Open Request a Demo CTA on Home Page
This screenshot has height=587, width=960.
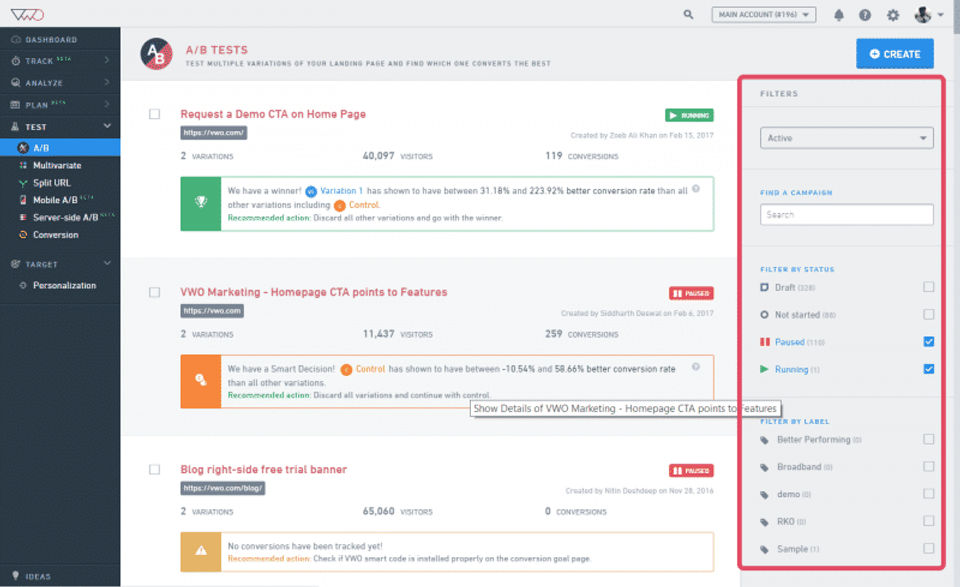coord(273,114)
